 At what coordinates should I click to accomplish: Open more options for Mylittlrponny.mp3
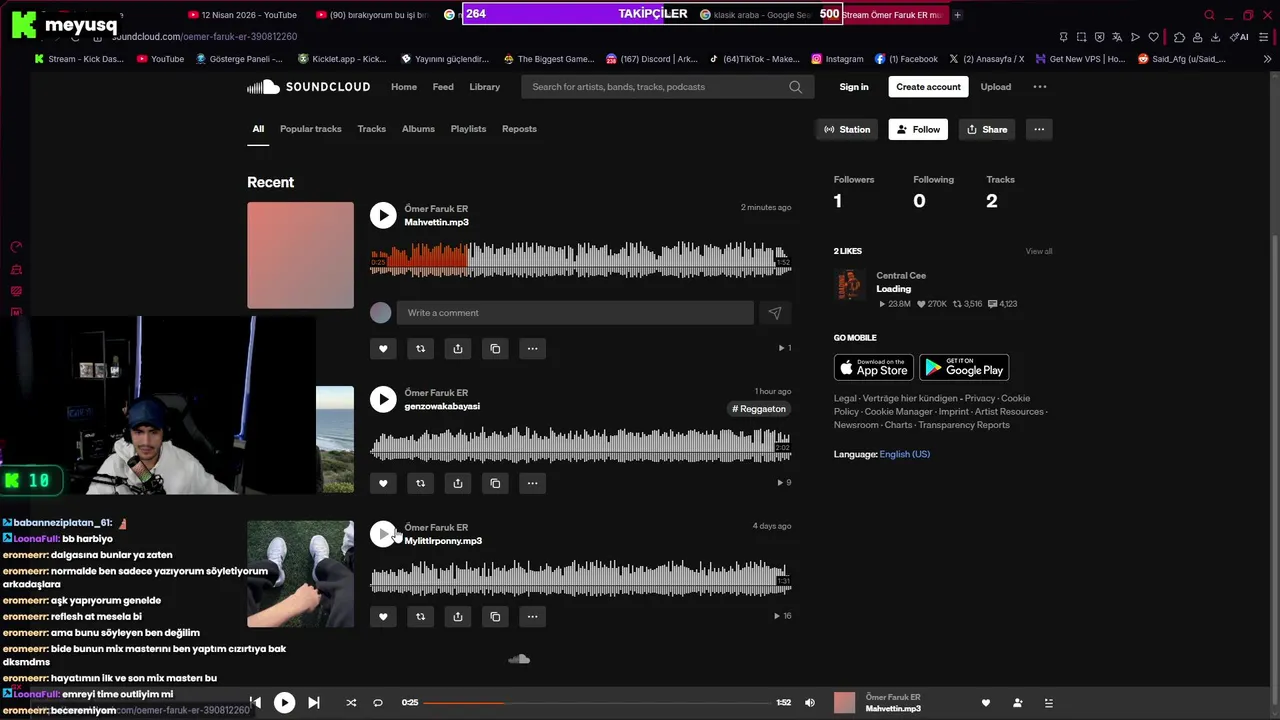[532, 616]
